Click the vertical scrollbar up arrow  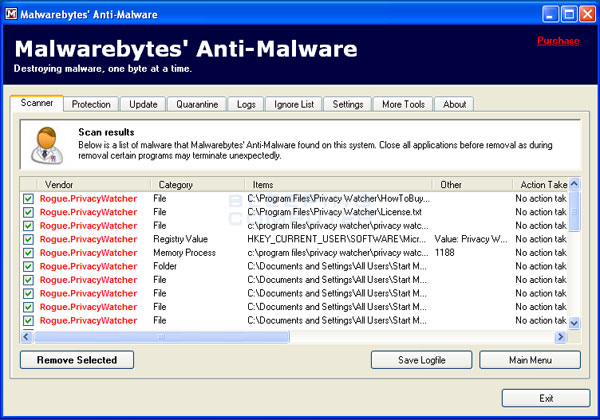[574, 184]
